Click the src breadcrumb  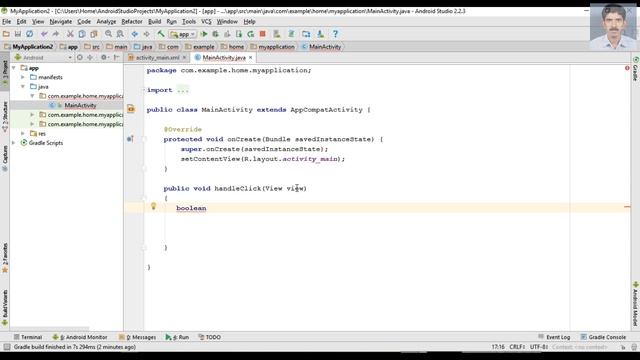pyautogui.click(x=92, y=47)
